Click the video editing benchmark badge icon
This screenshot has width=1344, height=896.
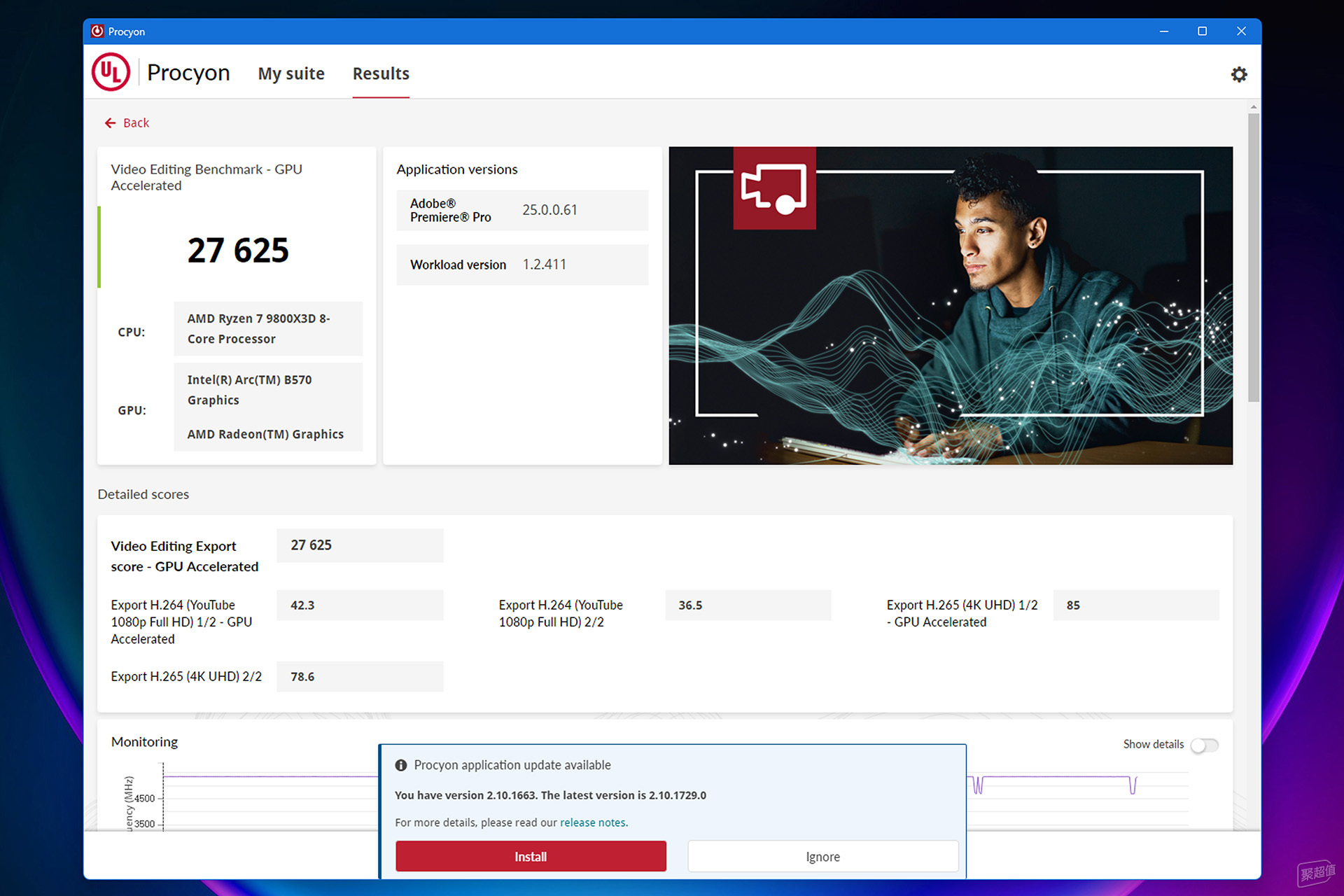(x=774, y=188)
